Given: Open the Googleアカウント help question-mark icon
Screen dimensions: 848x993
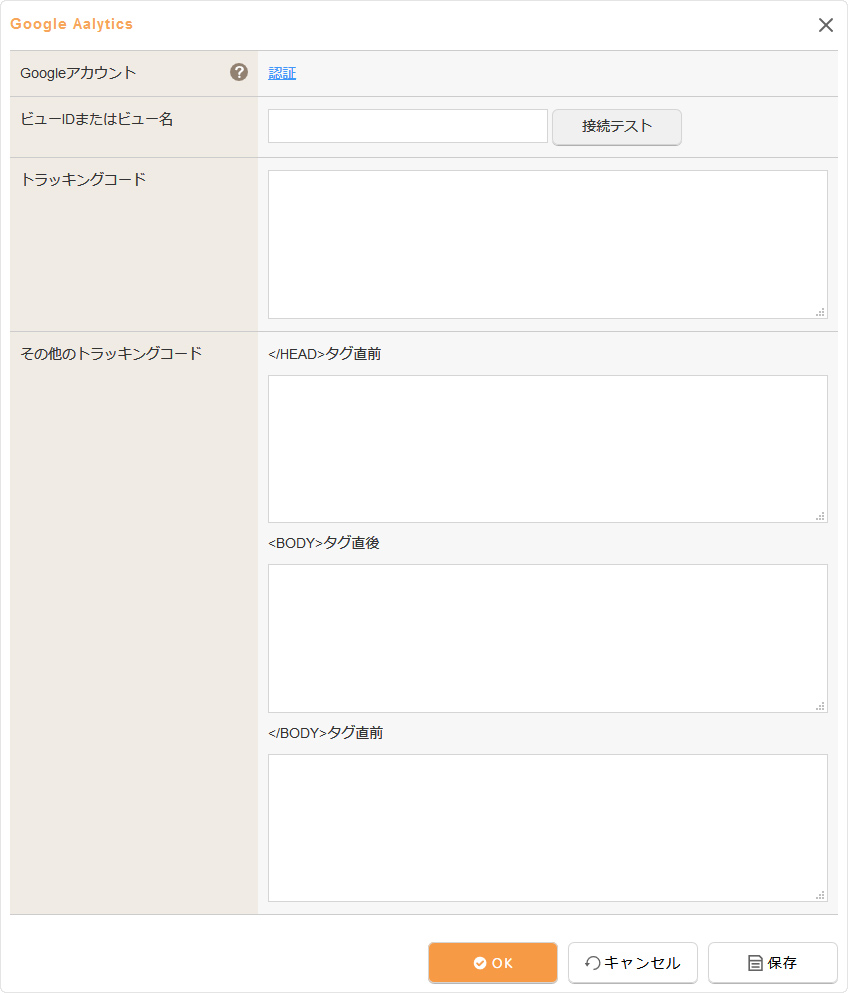Looking at the screenshot, I should [x=239, y=72].
